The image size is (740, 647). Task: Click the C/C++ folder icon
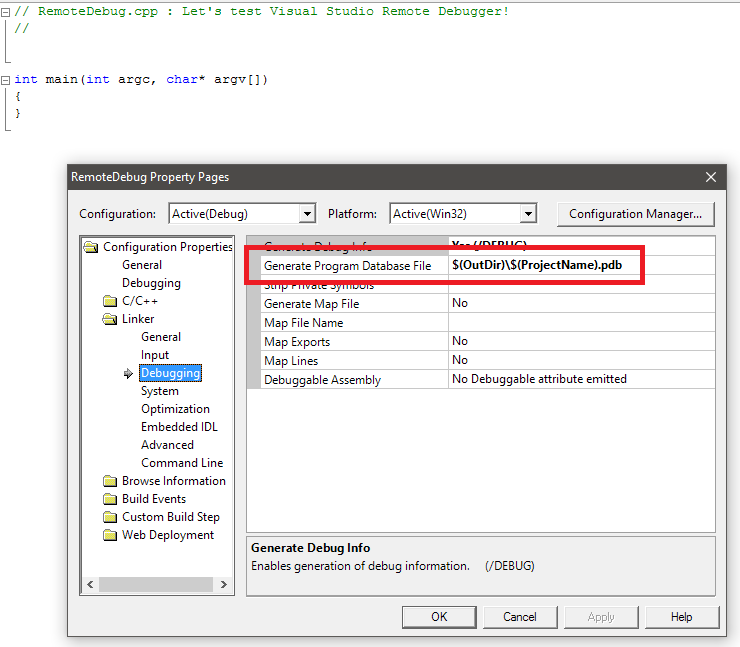coord(110,301)
